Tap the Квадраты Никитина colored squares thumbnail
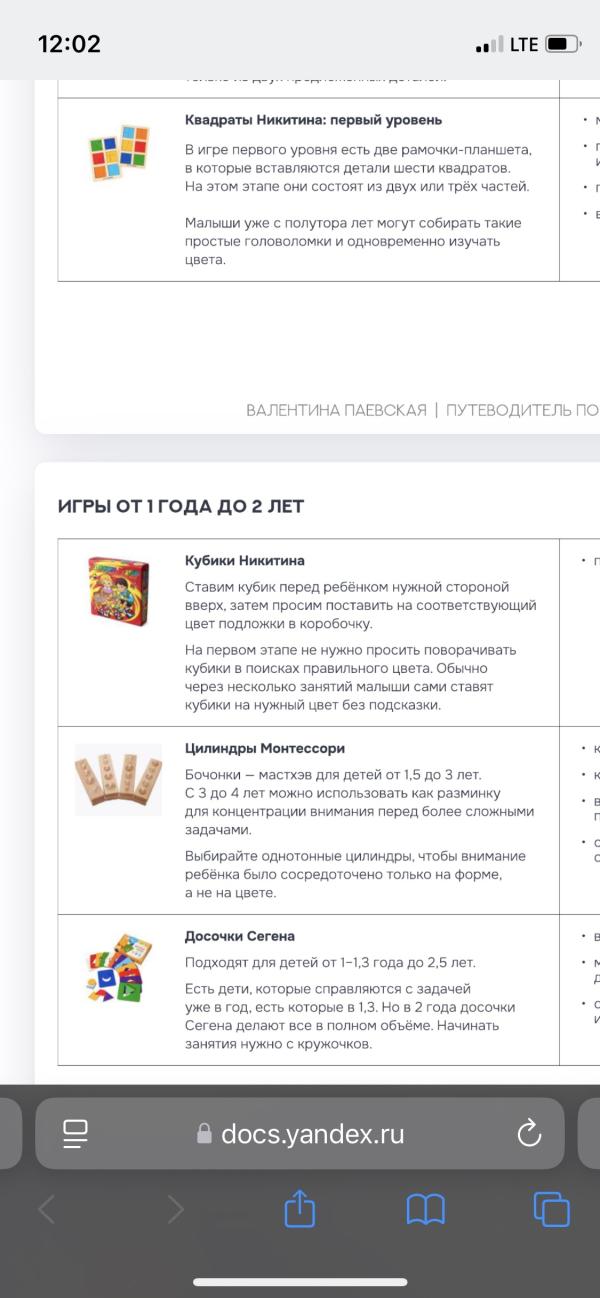The image size is (600, 1298). [x=119, y=153]
